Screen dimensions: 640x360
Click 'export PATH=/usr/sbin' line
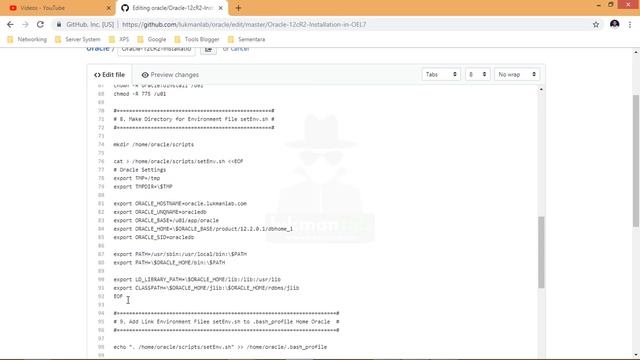pos(180,254)
